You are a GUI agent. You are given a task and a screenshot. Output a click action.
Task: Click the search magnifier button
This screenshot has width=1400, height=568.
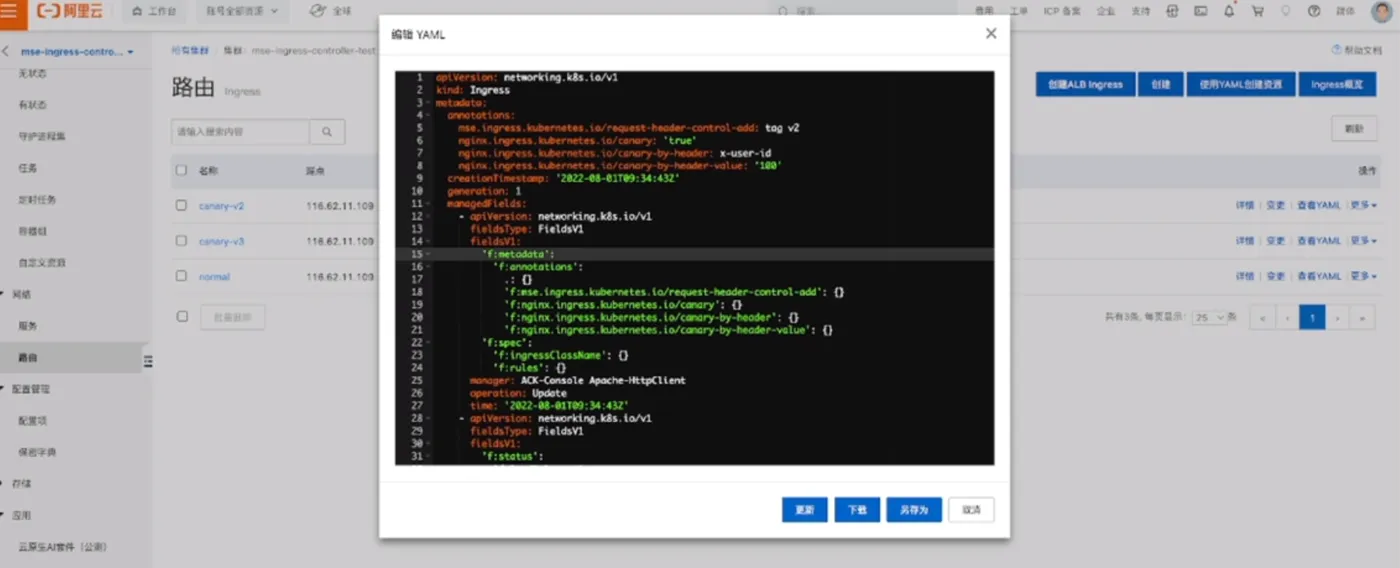327,131
